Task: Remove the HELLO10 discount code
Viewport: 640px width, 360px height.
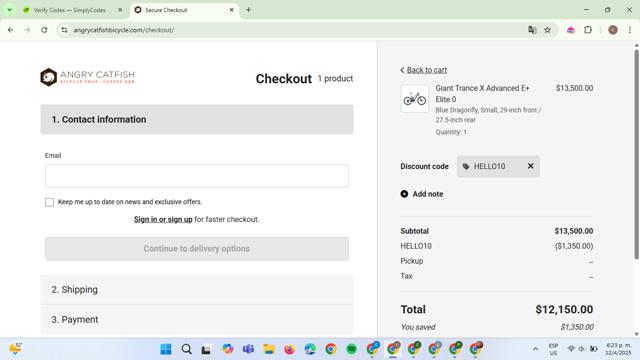Action: 530,166
